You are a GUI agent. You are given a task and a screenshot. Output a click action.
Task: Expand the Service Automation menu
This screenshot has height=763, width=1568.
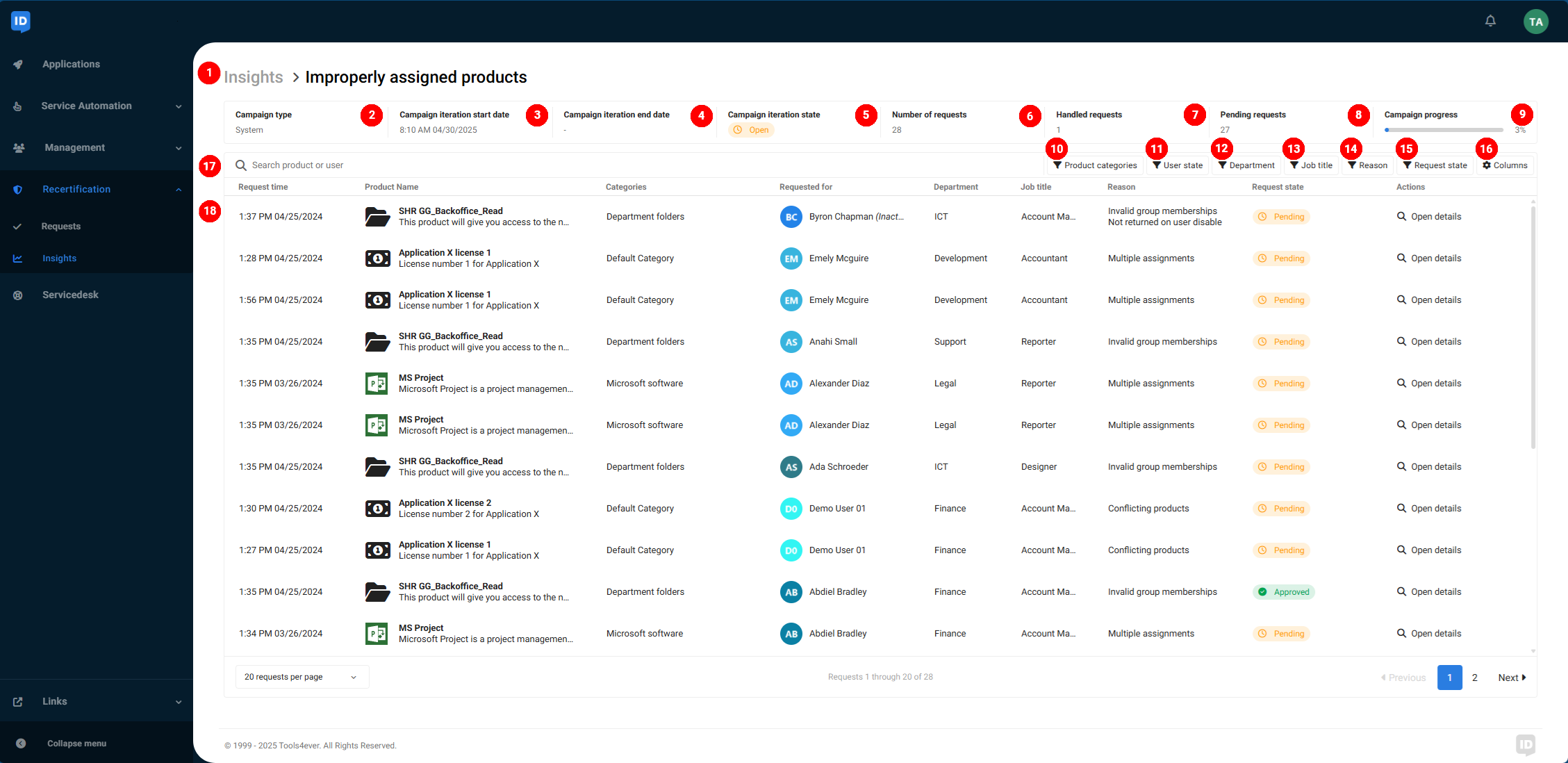[179, 106]
